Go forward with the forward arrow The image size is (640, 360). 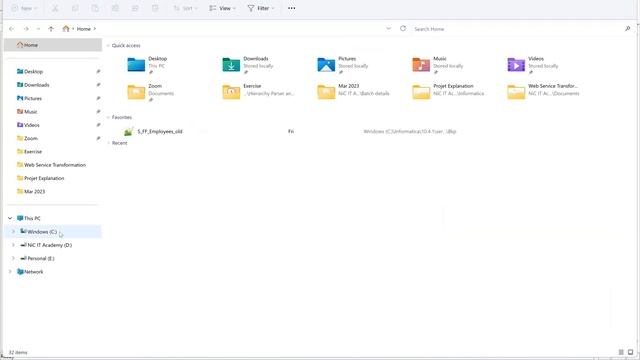26,29
